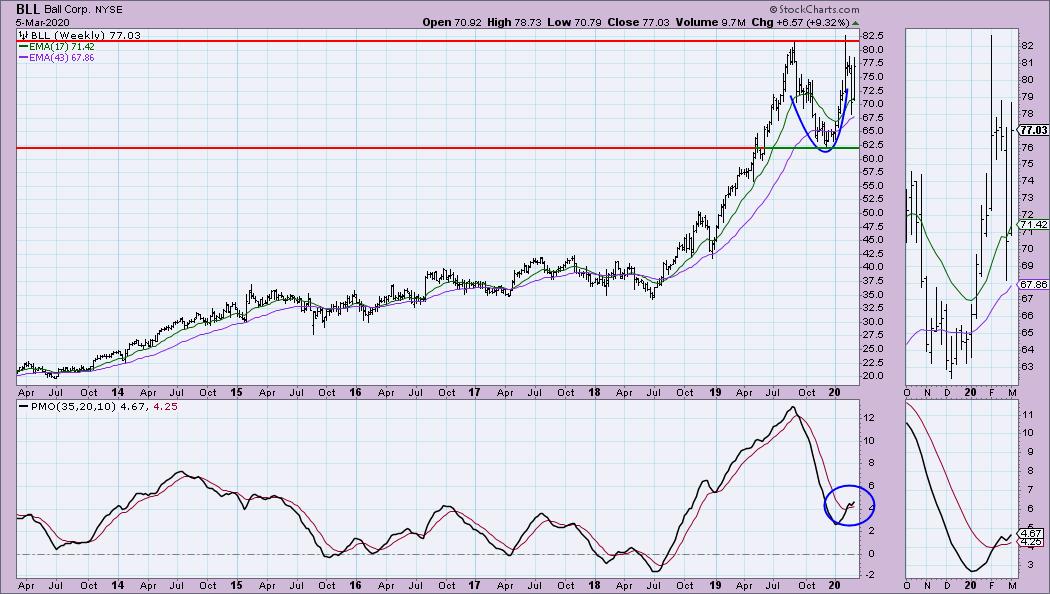Click the 82.5 price axis label
The width and height of the screenshot is (1050, 594).
tap(873, 35)
